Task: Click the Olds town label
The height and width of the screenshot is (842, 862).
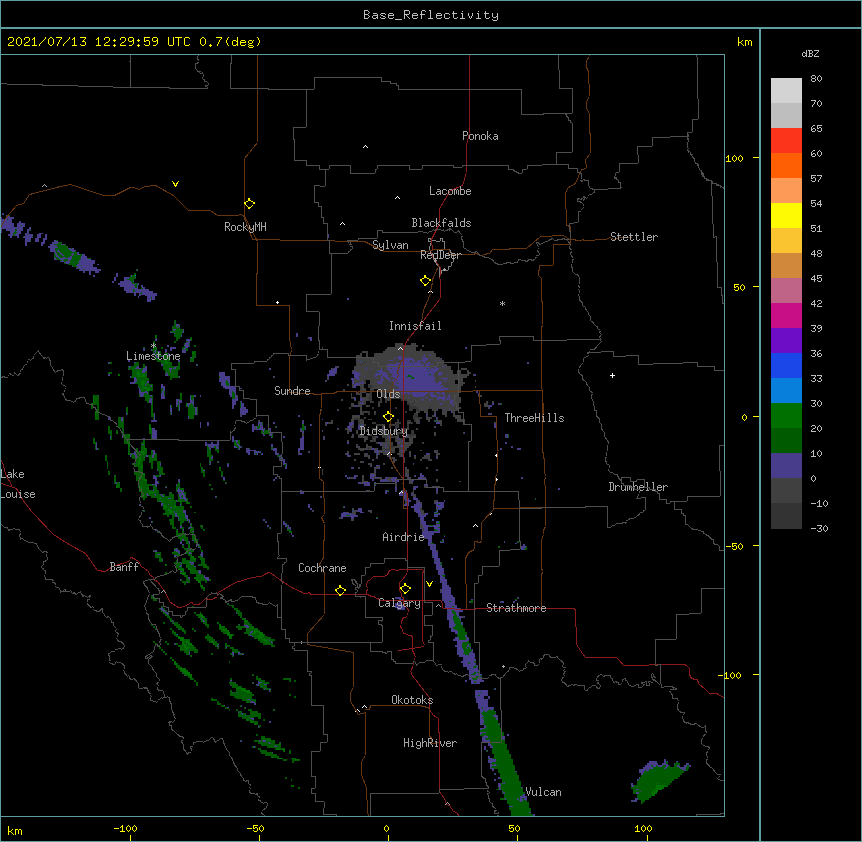Action: click(x=388, y=394)
